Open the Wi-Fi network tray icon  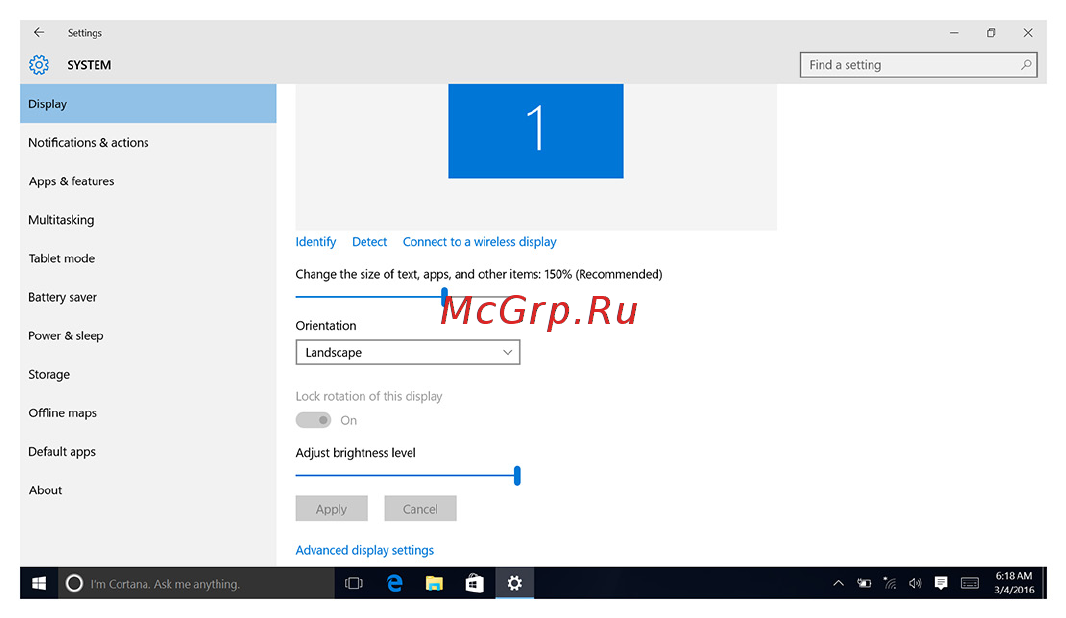tap(890, 583)
